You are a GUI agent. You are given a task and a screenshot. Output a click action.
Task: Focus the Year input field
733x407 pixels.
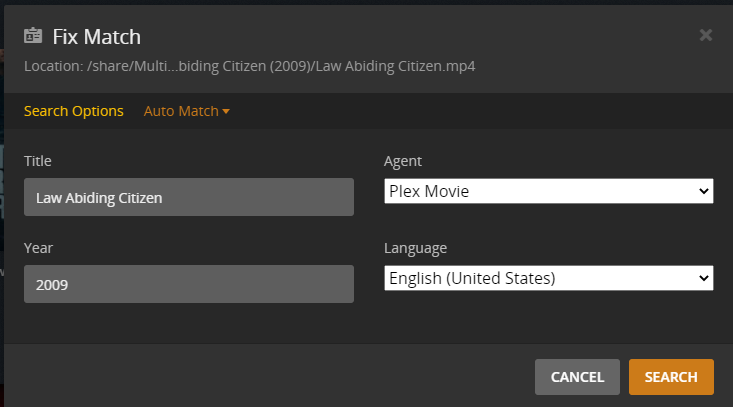[189, 284]
